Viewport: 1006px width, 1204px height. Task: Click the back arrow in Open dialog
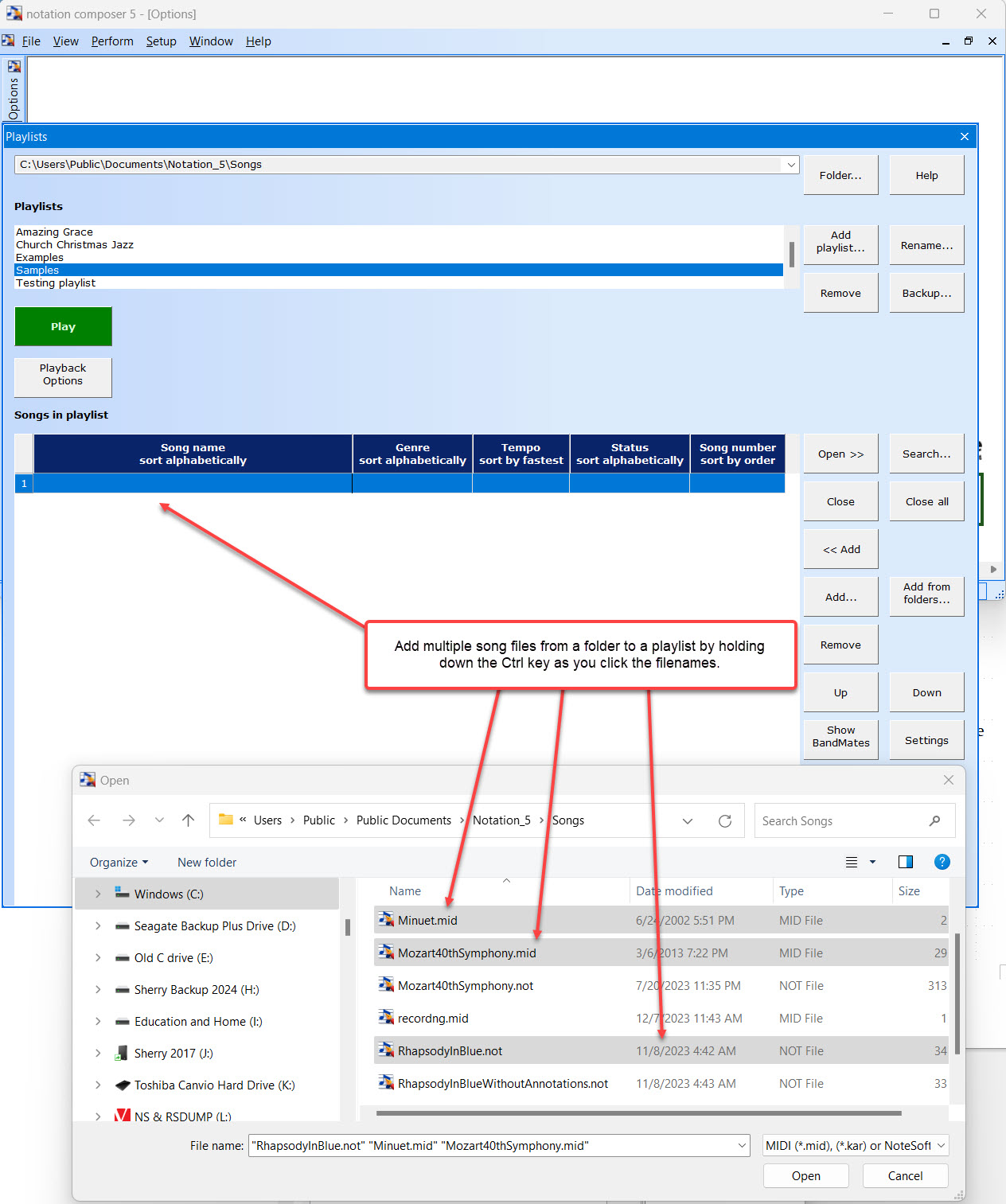tap(94, 820)
